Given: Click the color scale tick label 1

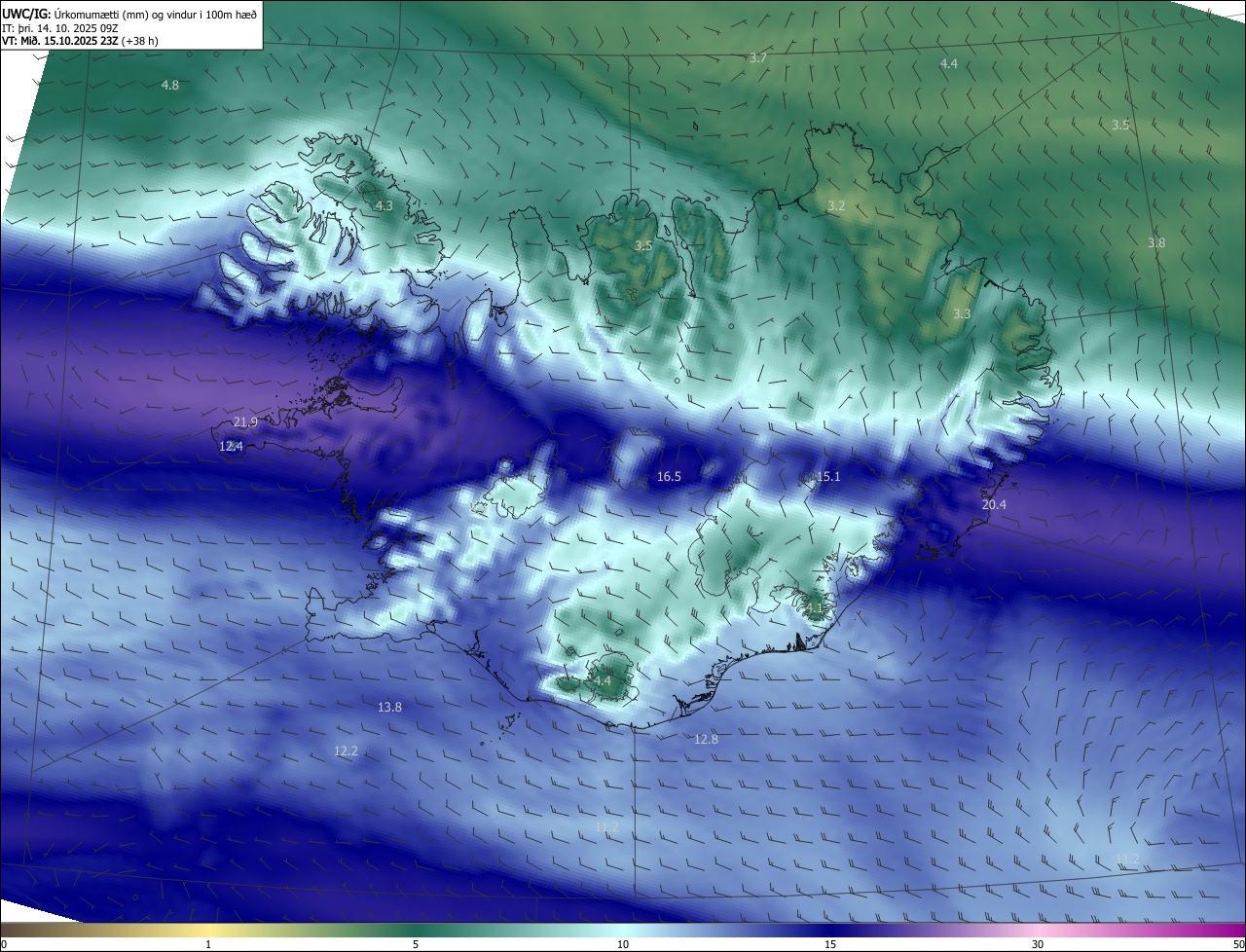Looking at the screenshot, I should tap(208, 944).
